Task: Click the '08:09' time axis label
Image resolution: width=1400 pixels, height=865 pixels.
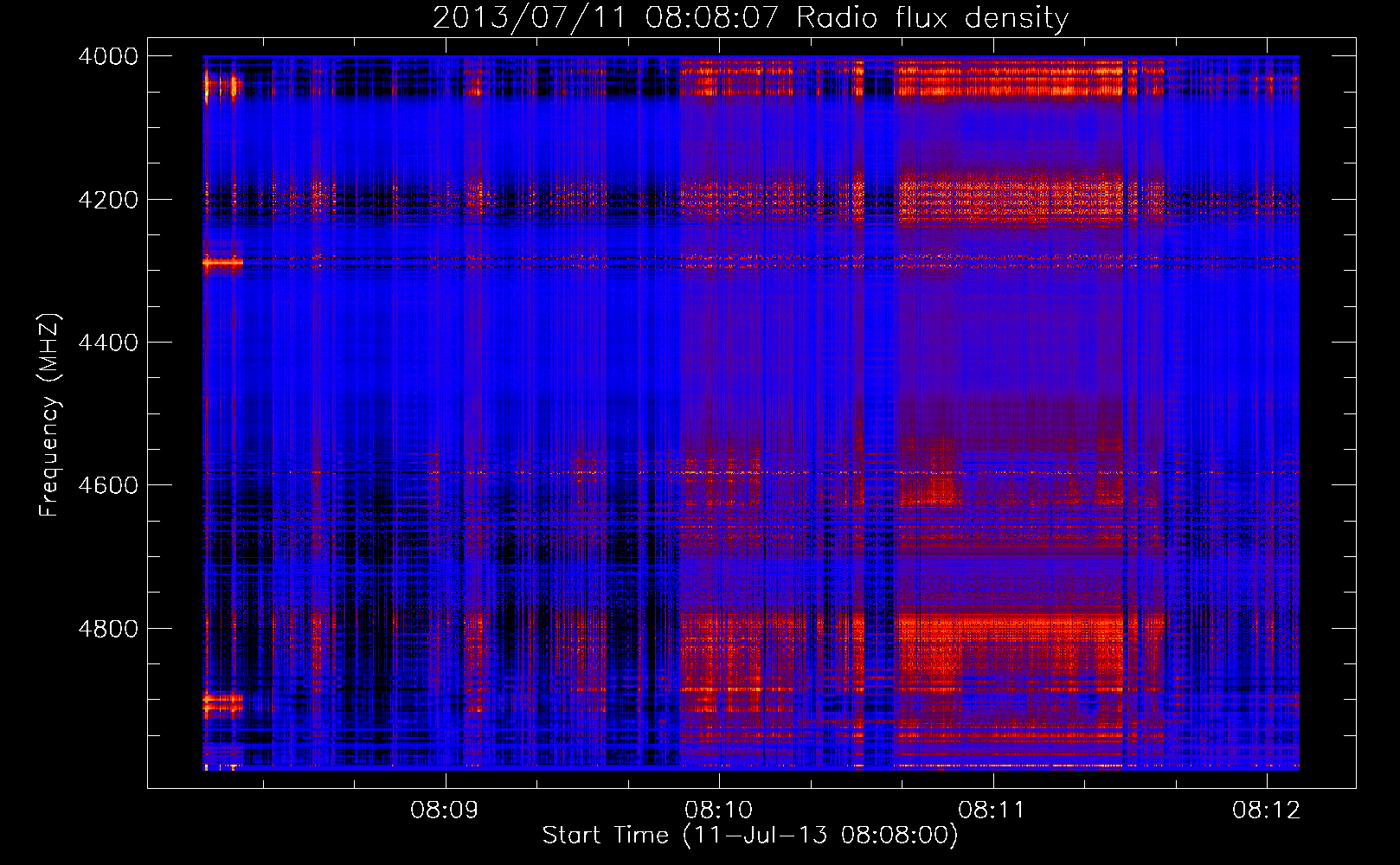Action: 445,811
